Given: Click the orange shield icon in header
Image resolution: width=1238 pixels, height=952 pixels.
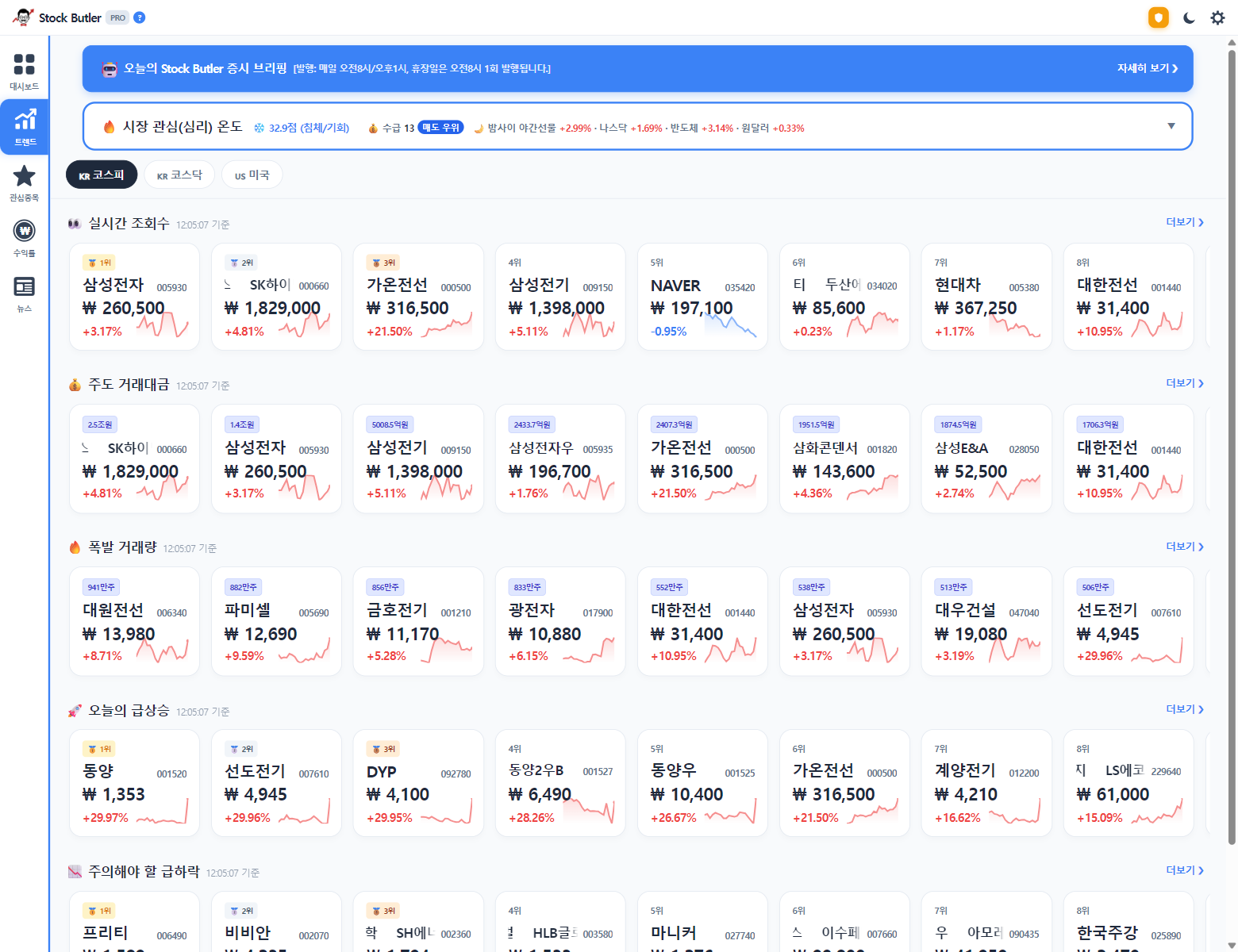Looking at the screenshot, I should (x=1159, y=17).
